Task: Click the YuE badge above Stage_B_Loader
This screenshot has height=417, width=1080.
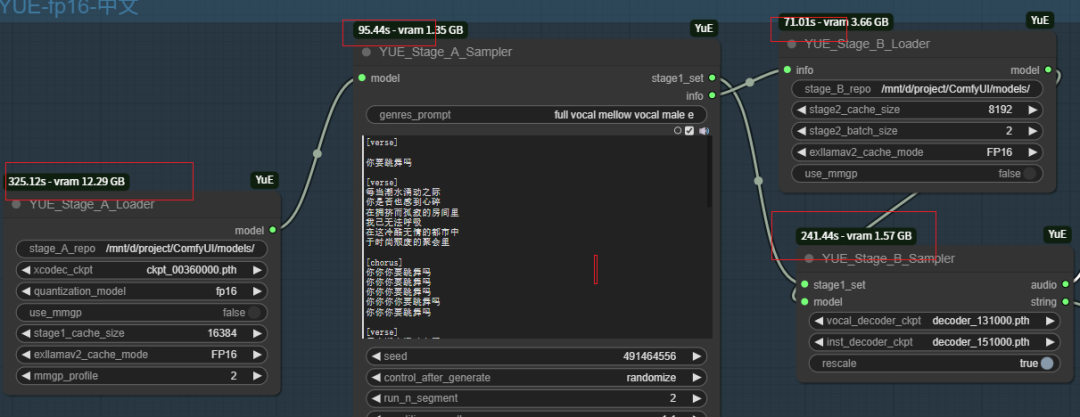Action: point(1039,20)
